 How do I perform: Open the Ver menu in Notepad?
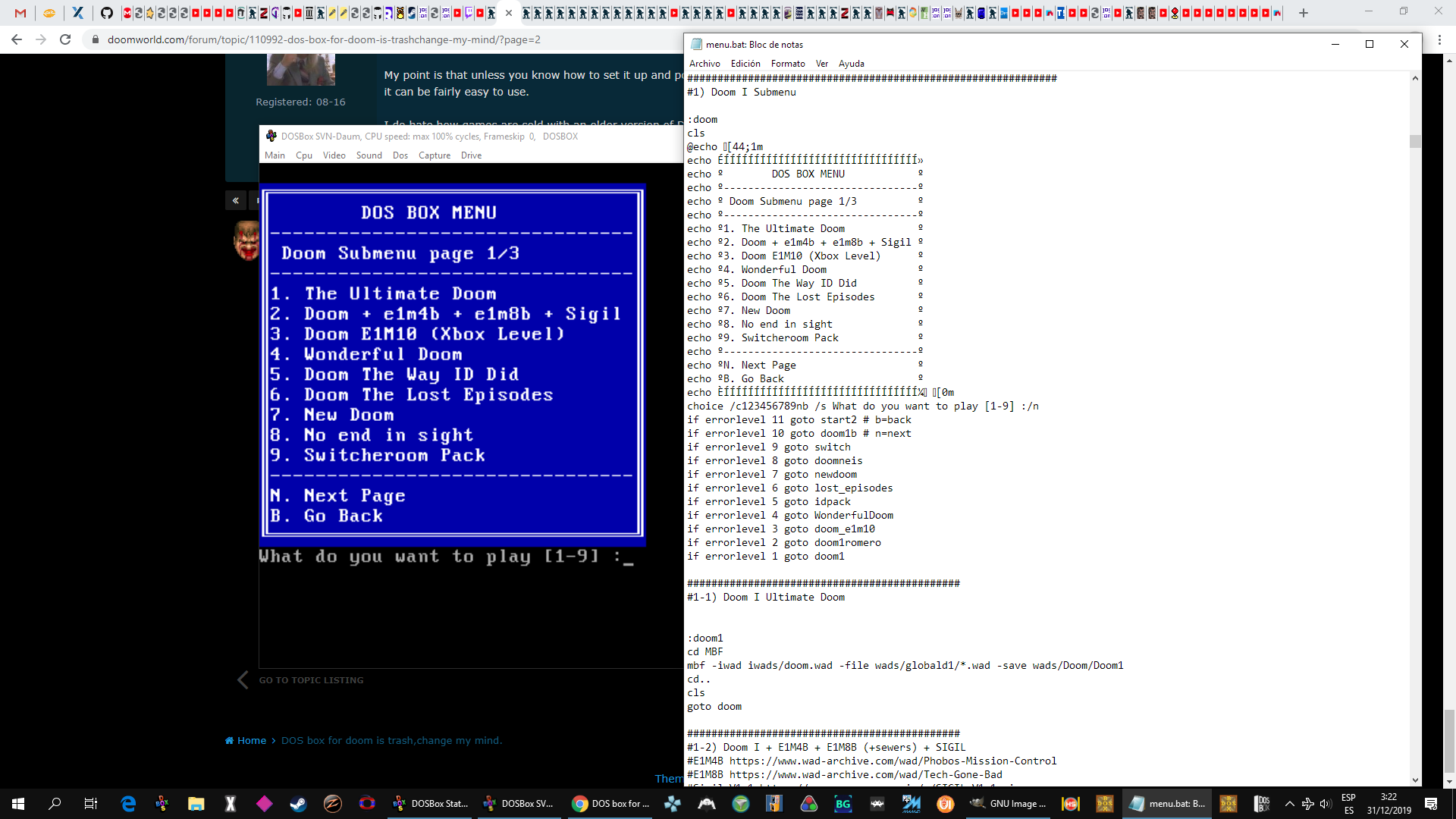point(822,64)
